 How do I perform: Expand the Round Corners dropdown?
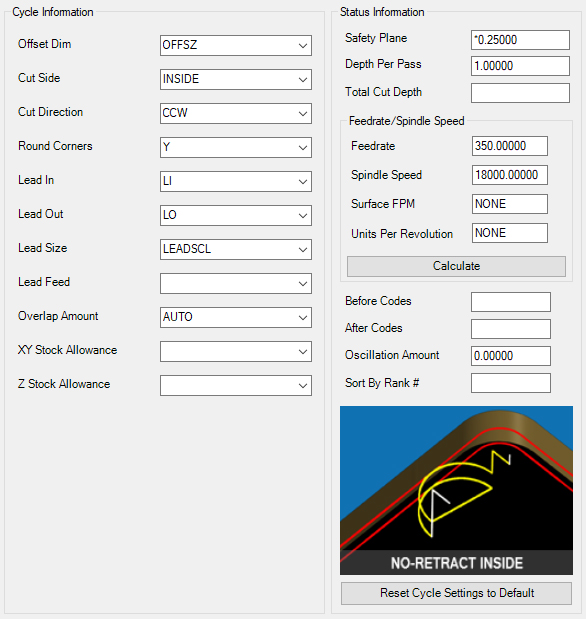tap(236, 147)
